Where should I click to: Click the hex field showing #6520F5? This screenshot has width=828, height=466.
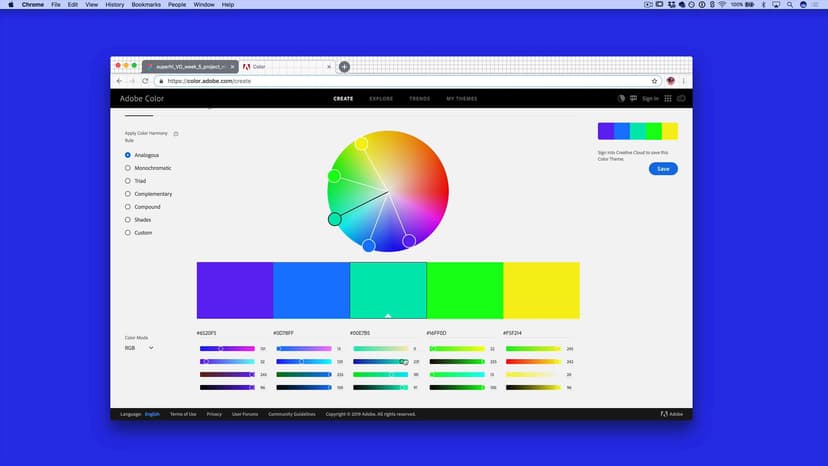pos(210,333)
